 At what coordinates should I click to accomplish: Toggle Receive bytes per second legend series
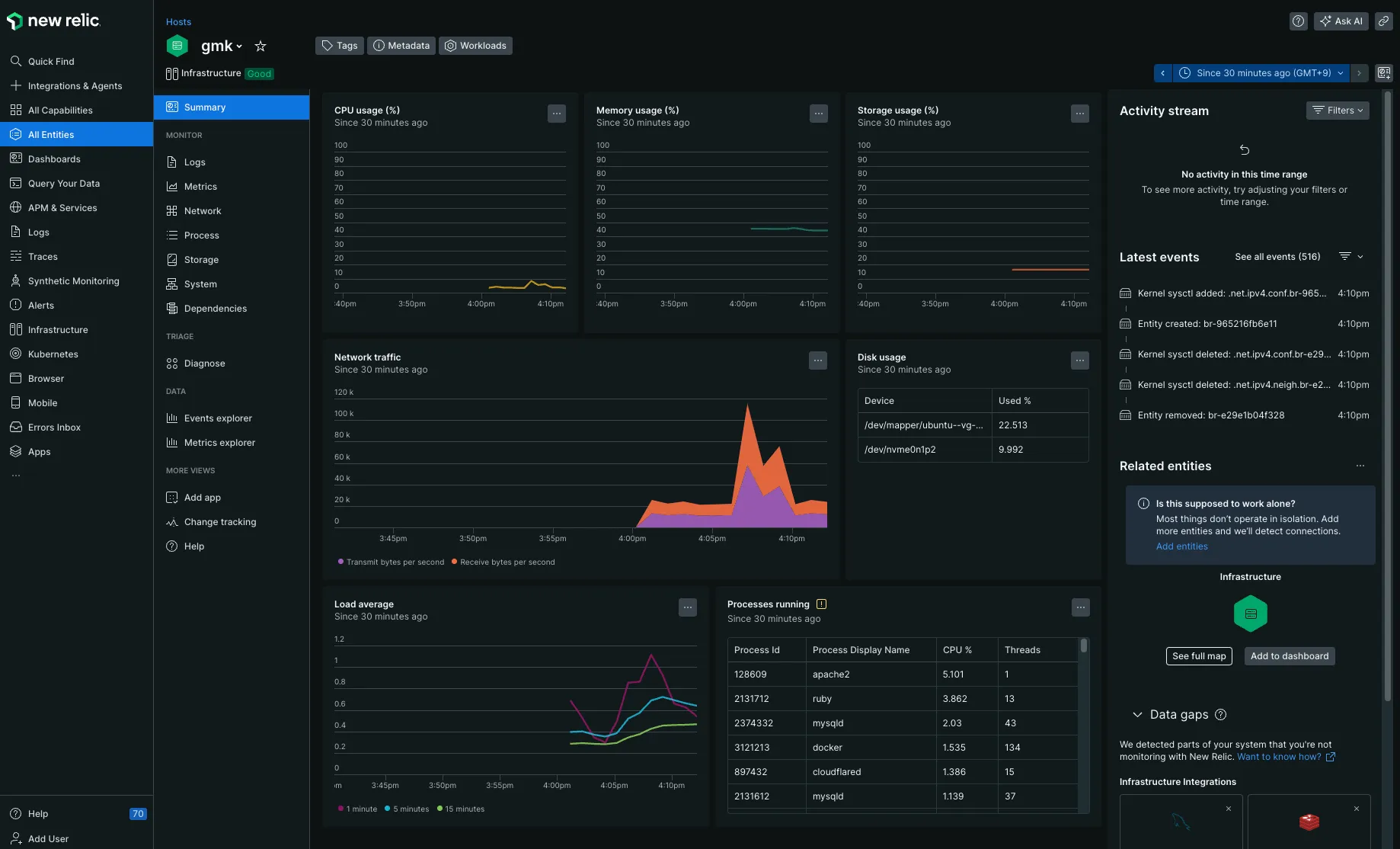tap(503, 562)
